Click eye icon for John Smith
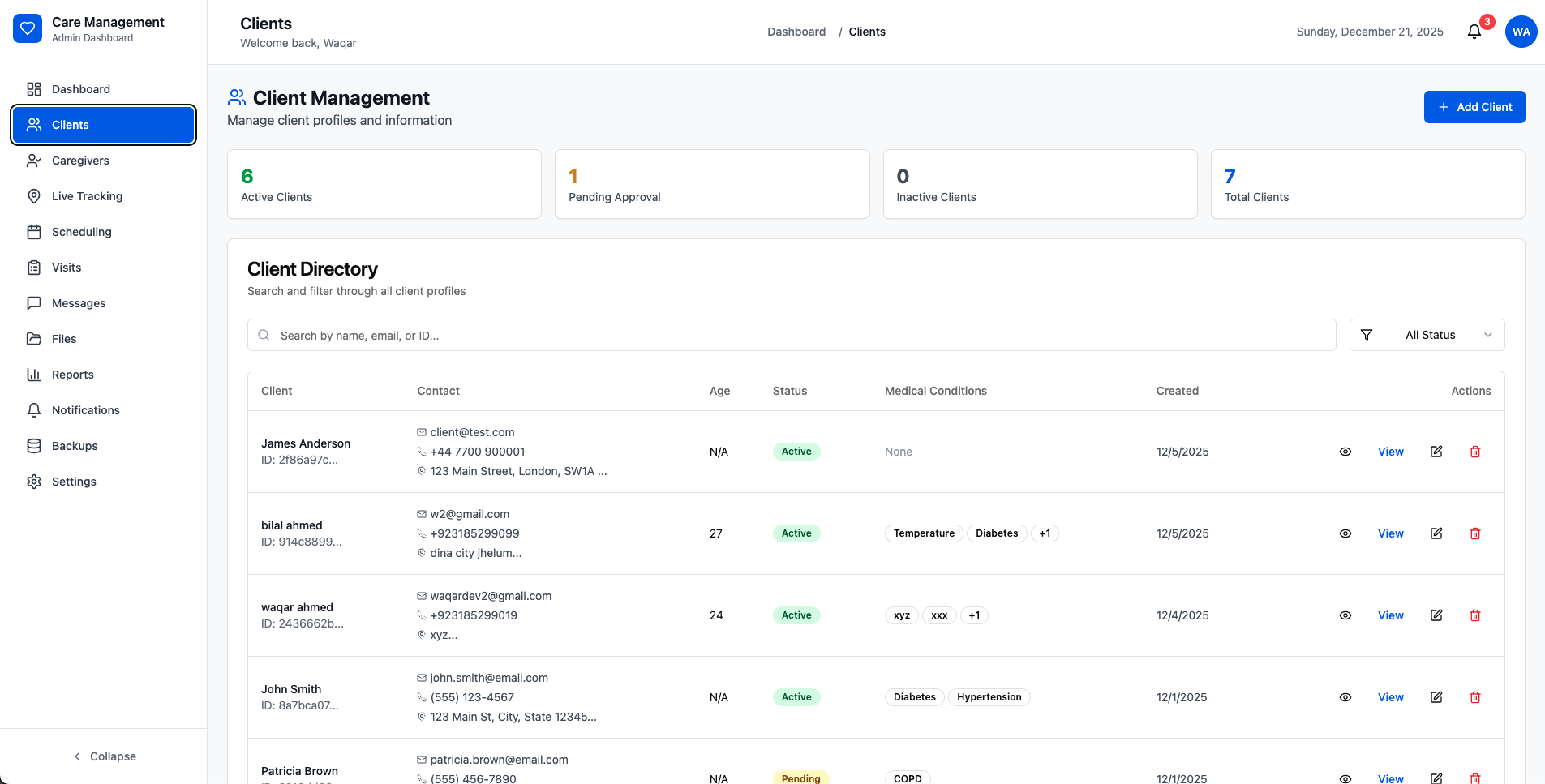1545x784 pixels. coord(1345,697)
